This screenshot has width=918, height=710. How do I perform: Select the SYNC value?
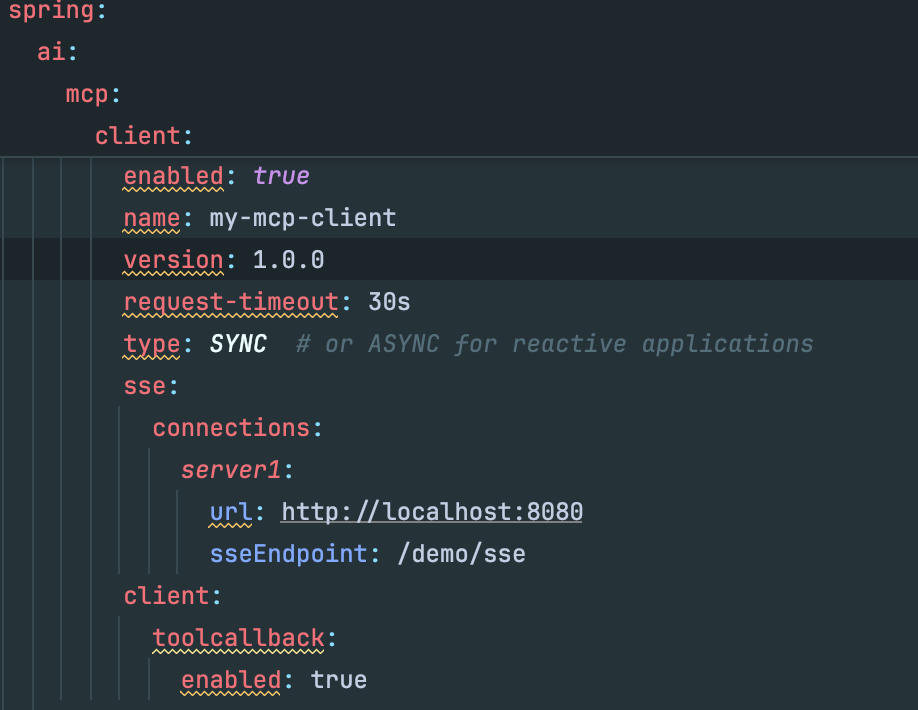coord(239,344)
